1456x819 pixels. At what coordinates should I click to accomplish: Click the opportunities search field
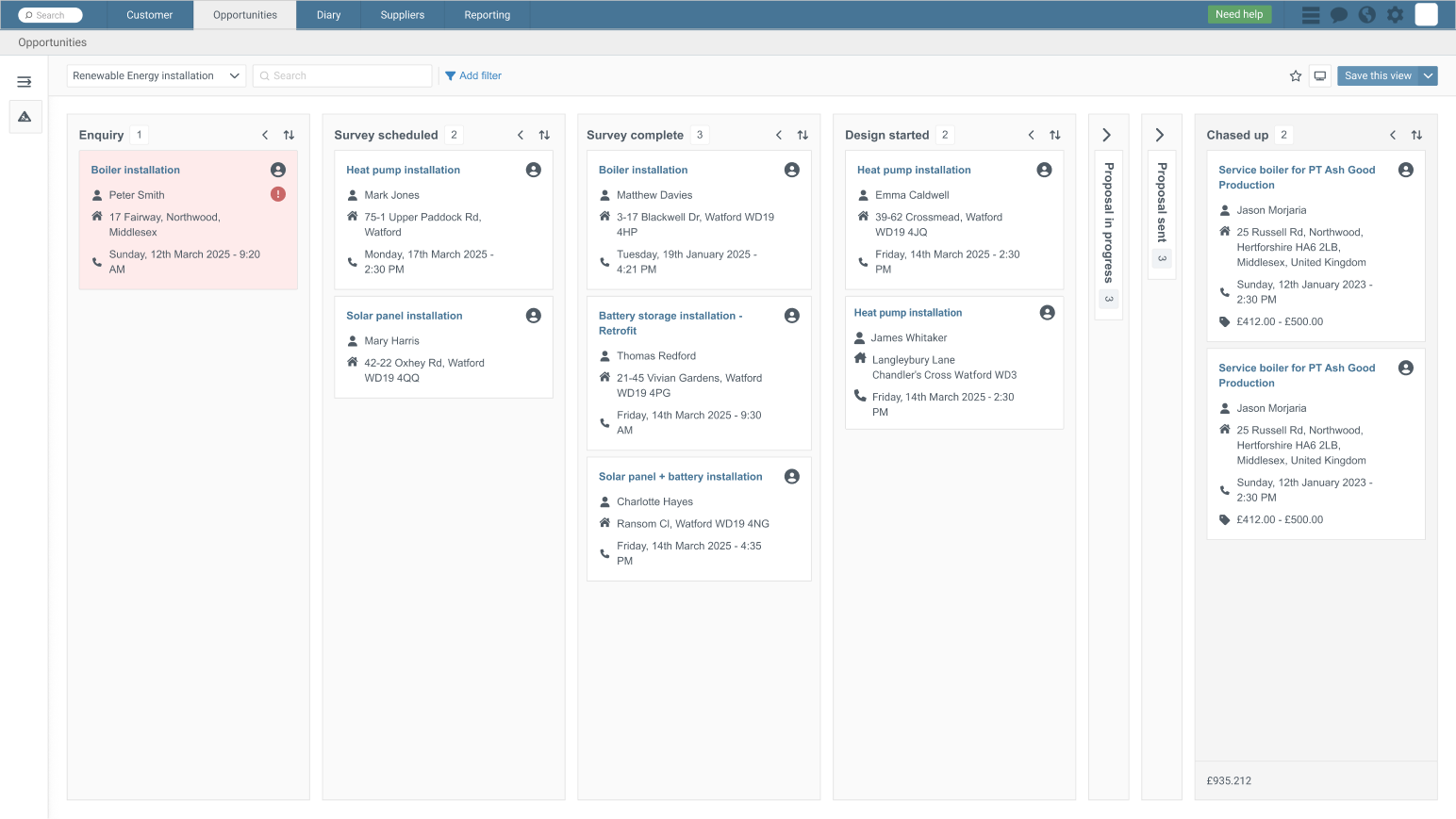tap(342, 76)
